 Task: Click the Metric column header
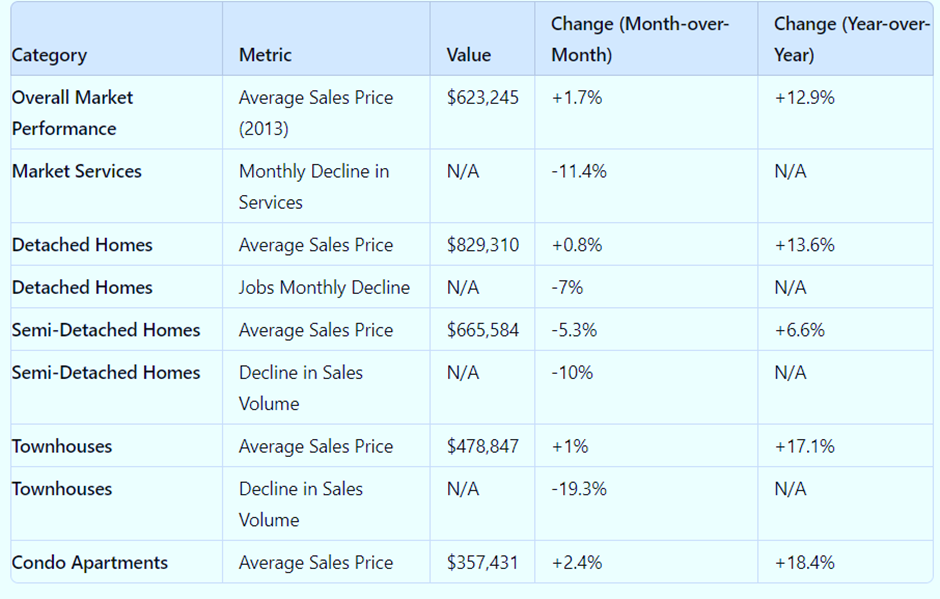point(265,55)
